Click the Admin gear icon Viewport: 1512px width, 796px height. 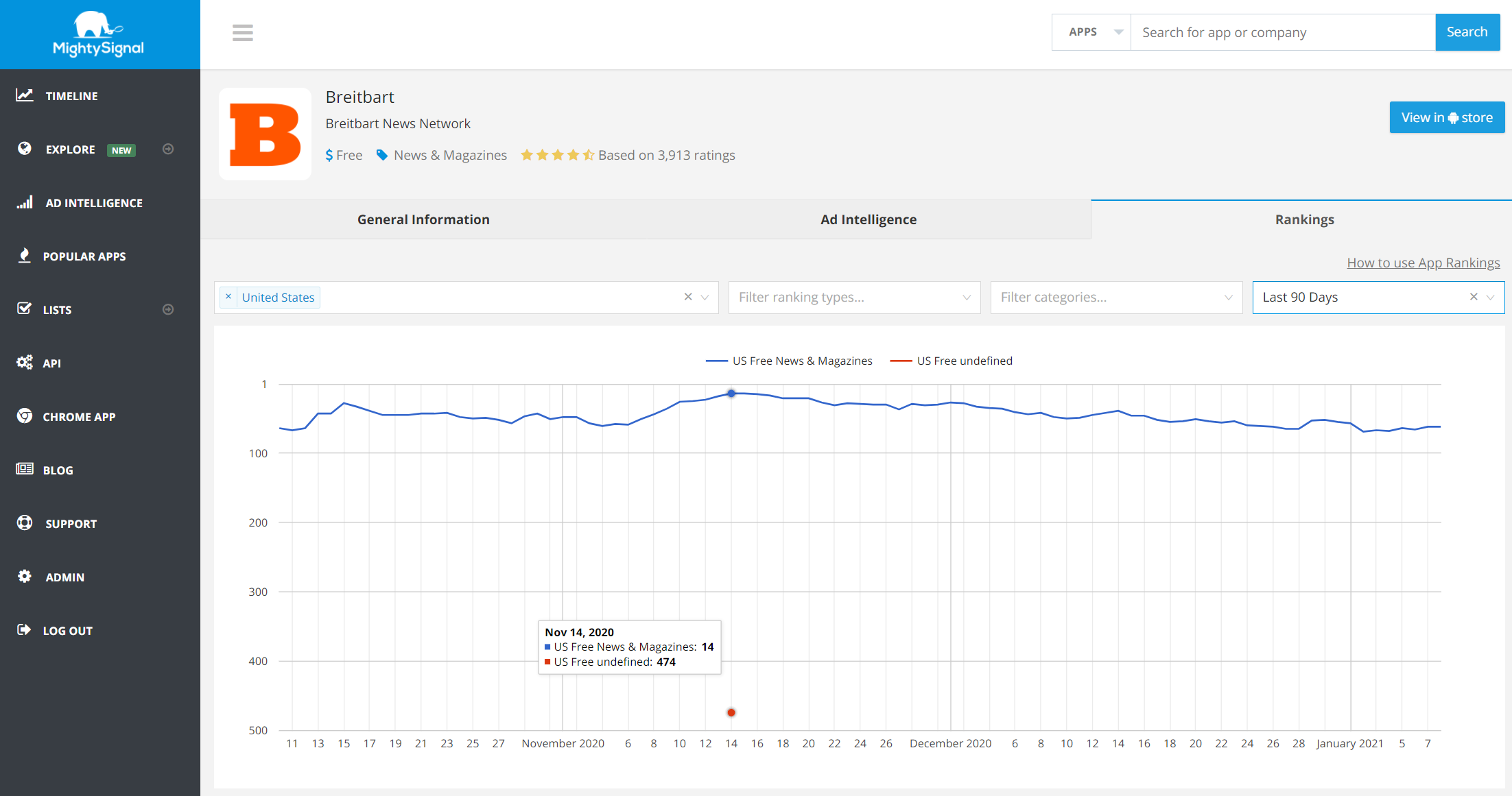coord(25,576)
